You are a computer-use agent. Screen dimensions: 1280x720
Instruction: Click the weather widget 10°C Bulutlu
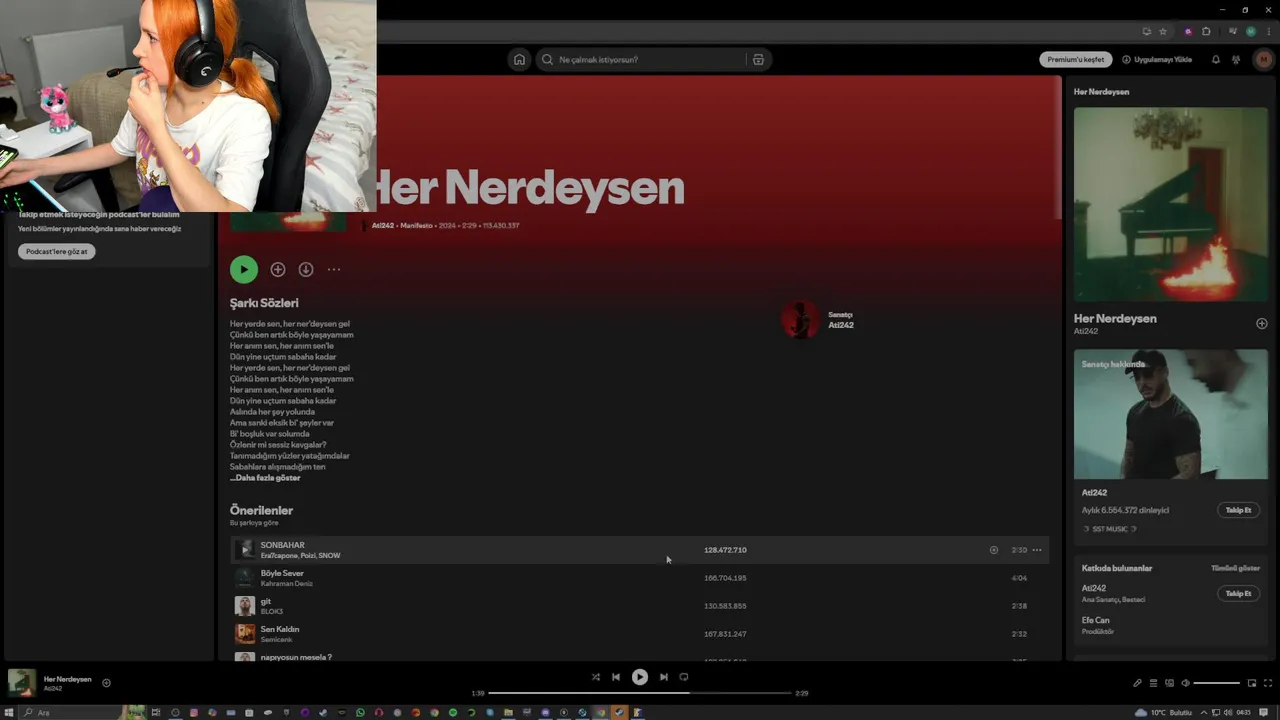coord(1165,712)
